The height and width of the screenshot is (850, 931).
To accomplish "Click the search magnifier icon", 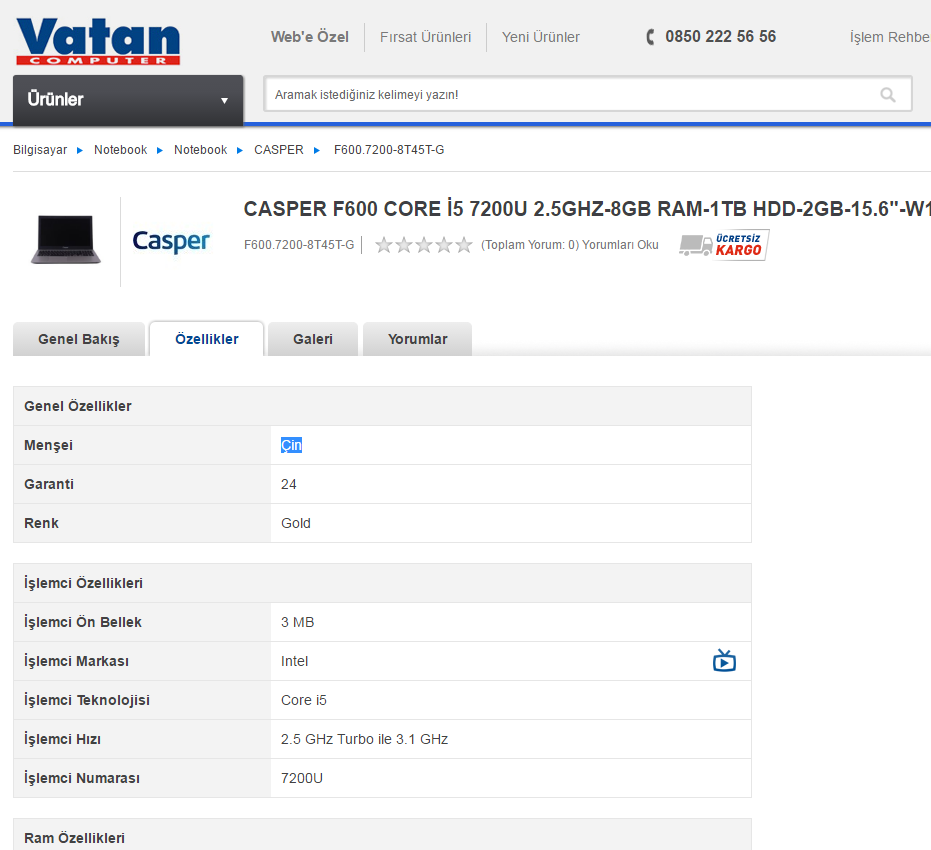I will click(888, 94).
